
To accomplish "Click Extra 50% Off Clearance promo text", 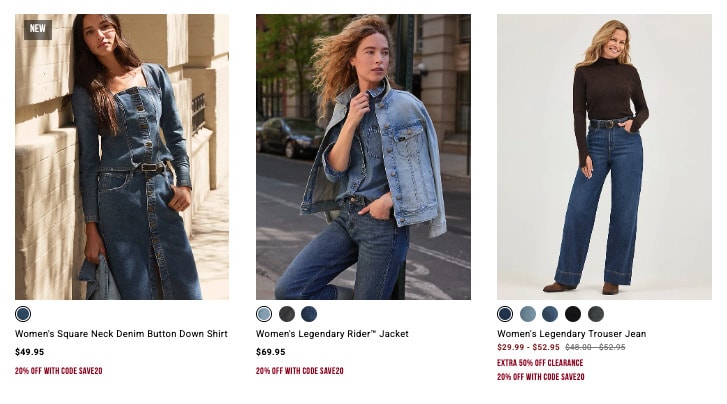I will 540,363.
